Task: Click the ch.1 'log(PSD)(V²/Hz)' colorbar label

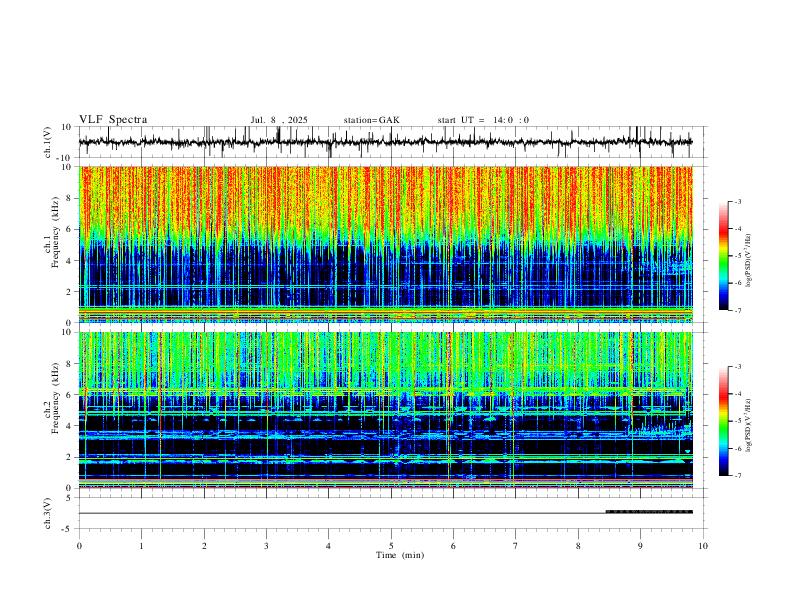Action: pos(748,261)
